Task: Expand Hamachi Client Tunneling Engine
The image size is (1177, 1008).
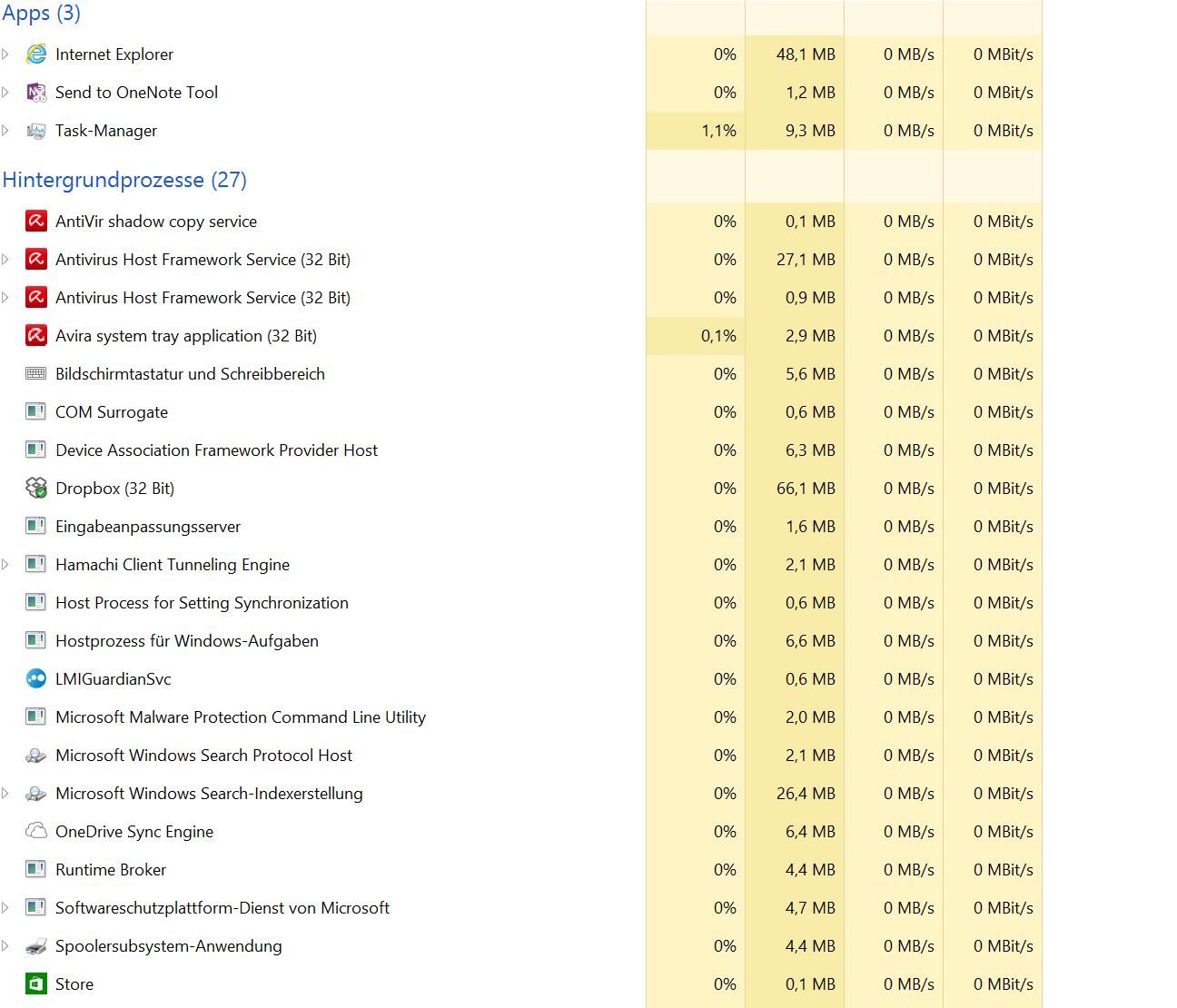Action: pos(5,565)
